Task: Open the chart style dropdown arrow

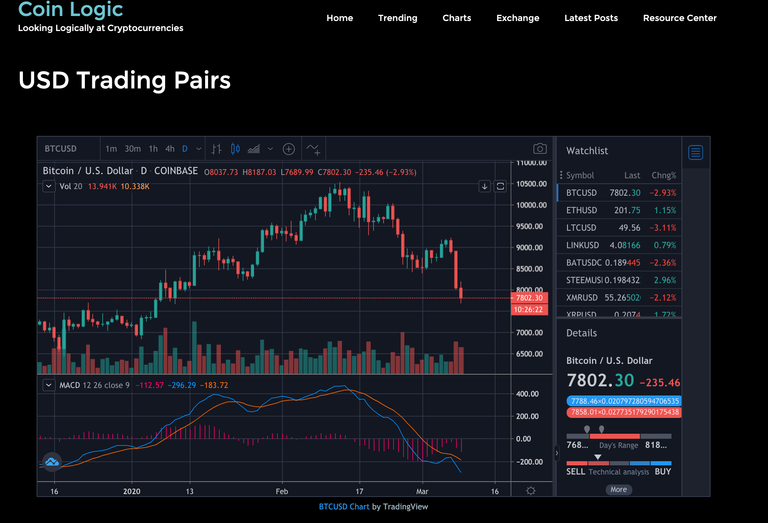Action: tap(270, 149)
